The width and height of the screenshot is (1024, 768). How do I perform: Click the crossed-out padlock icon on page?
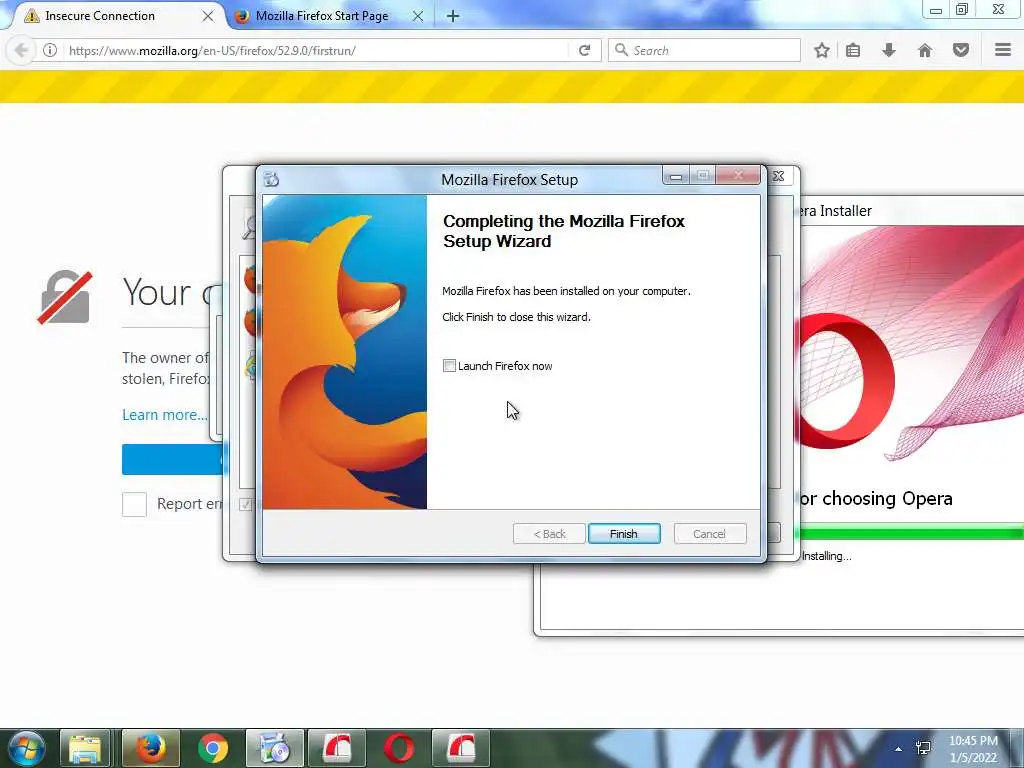coord(65,297)
